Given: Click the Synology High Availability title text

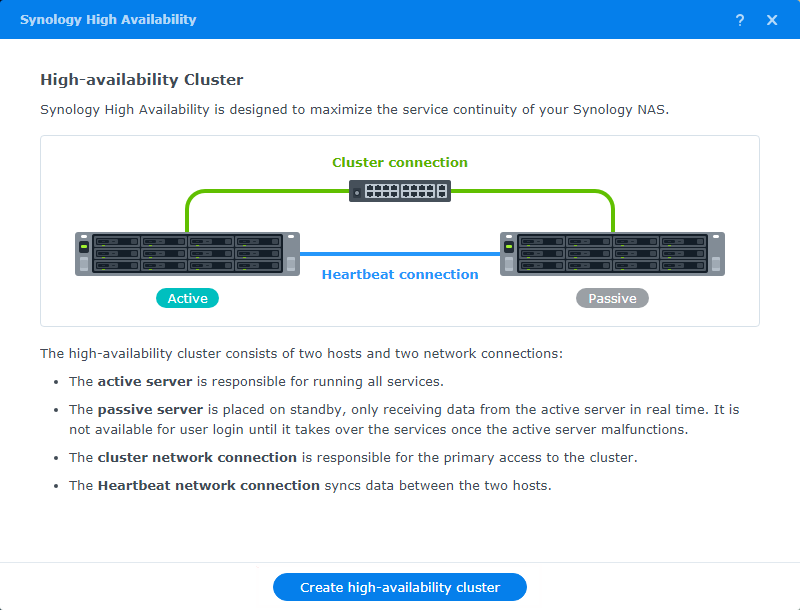Looking at the screenshot, I should (x=108, y=20).
